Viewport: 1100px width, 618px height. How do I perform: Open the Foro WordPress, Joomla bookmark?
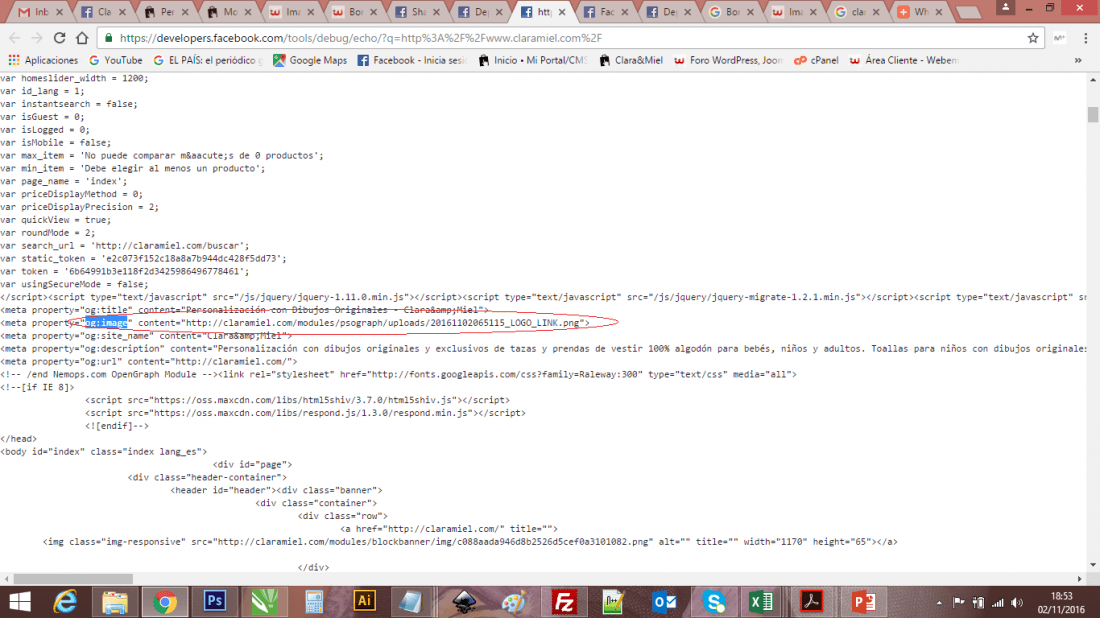click(728, 60)
